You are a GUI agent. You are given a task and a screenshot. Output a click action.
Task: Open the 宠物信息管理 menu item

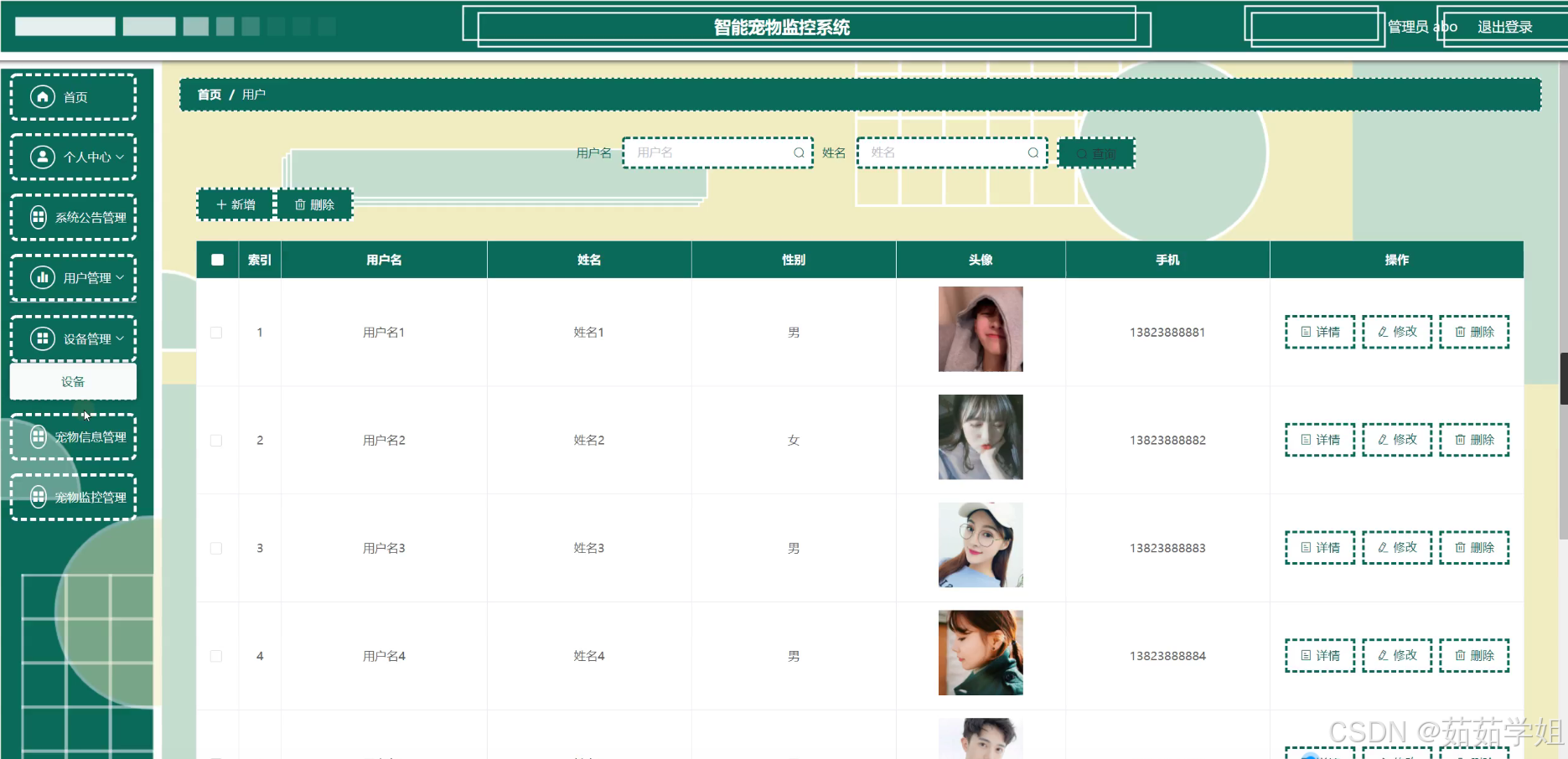click(74, 436)
